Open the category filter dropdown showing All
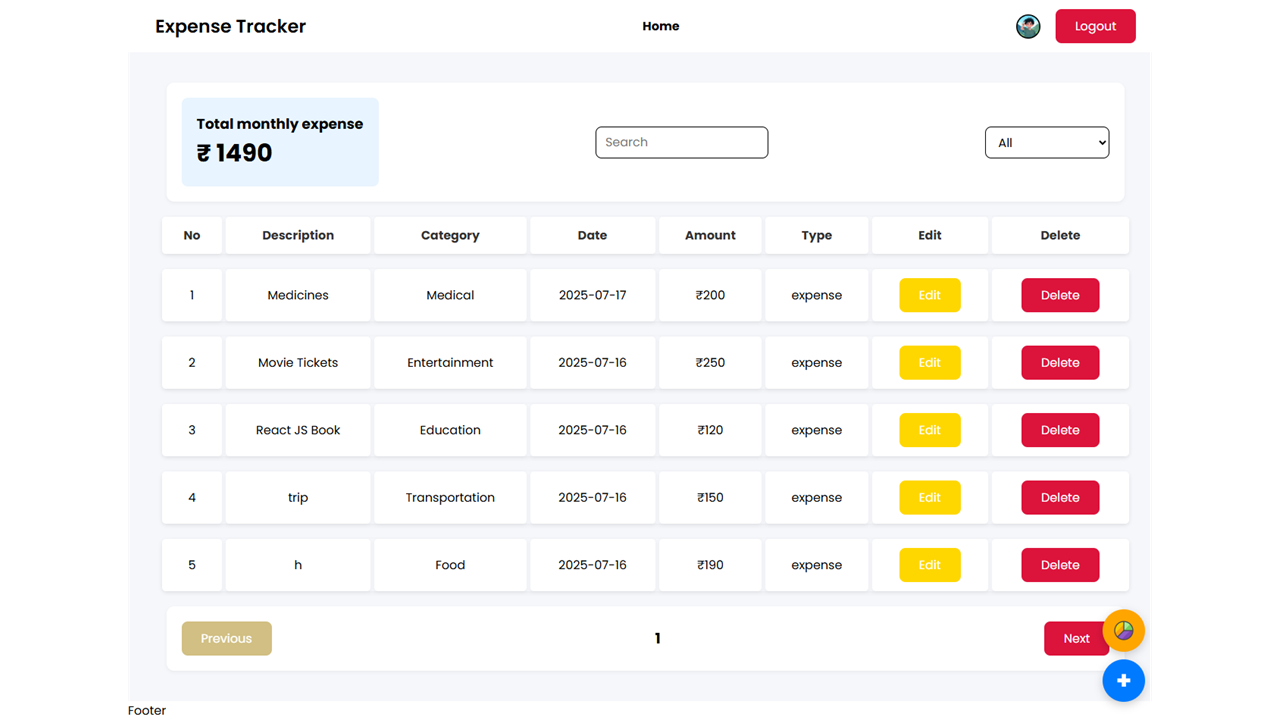The width and height of the screenshot is (1280, 720). [x=1047, y=142]
